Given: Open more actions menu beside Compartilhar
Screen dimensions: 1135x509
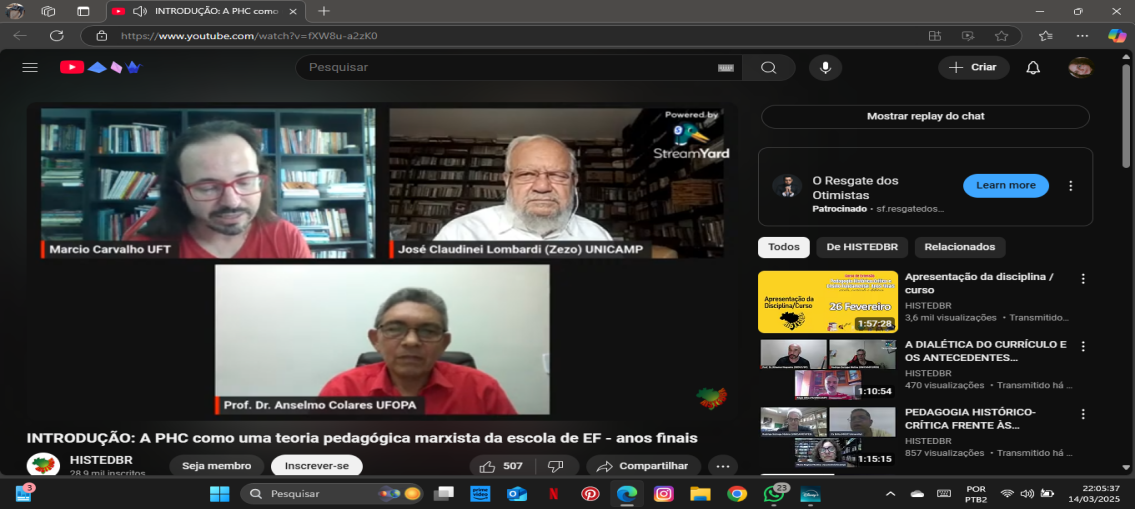Looking at the screenshot, I should pos(722,466).
